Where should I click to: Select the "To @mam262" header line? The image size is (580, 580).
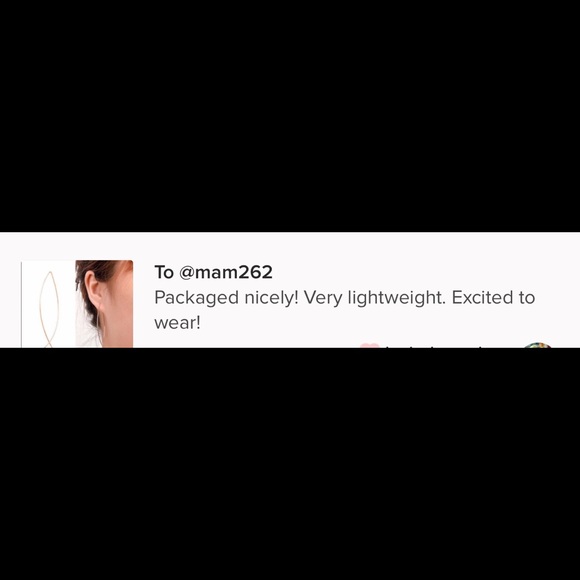(213, 272)
